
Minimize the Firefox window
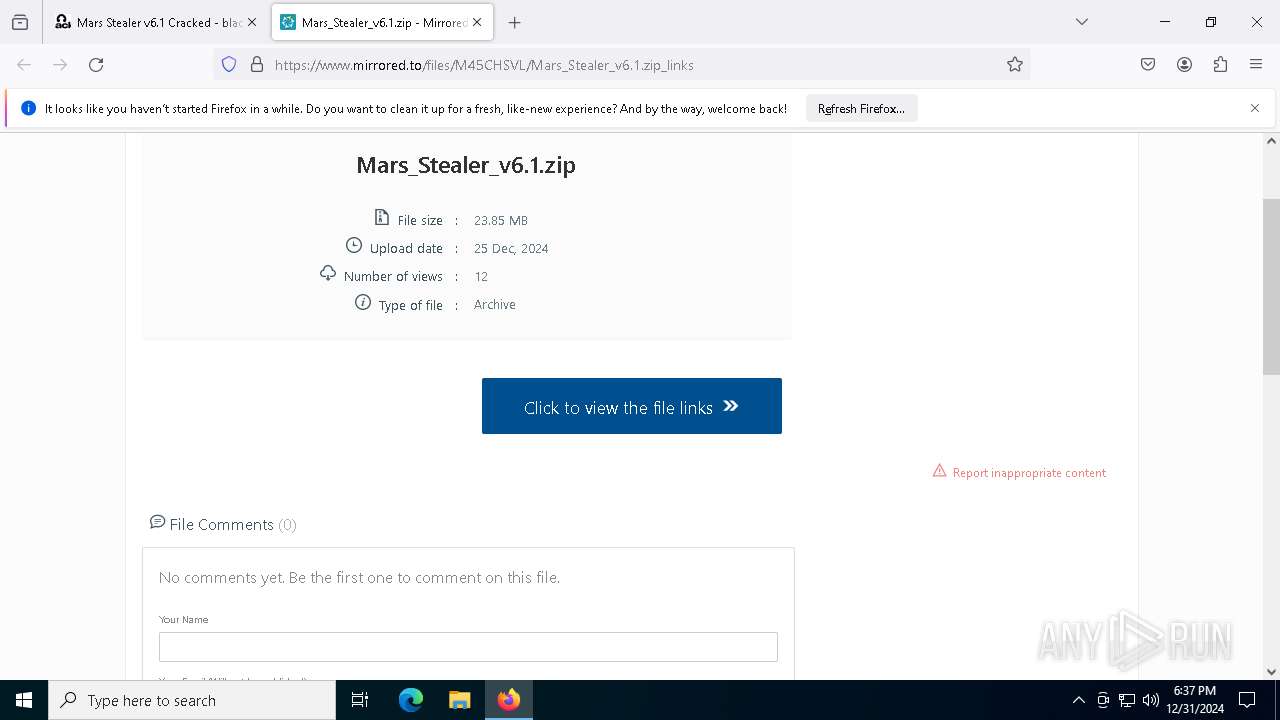1165,22
